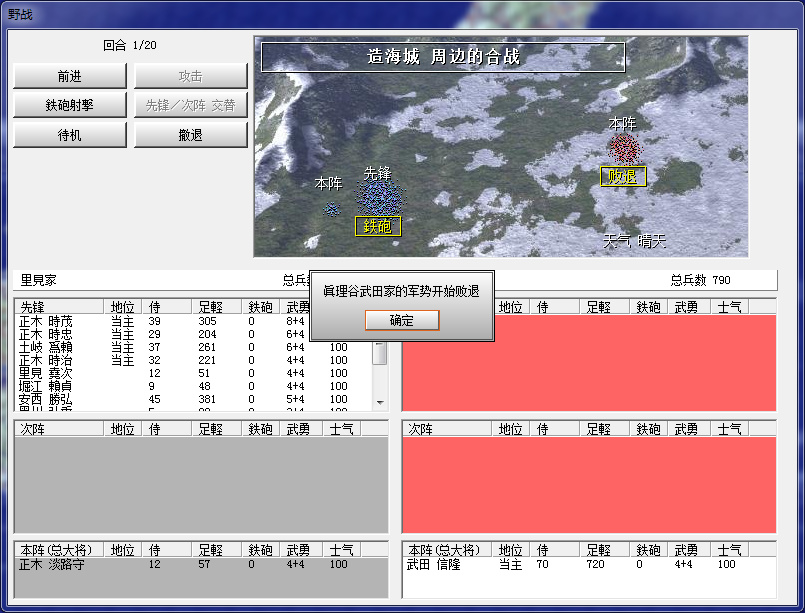The image size is (805, 613).
Task: Select row 正木 時治
Action: (195, 360)
